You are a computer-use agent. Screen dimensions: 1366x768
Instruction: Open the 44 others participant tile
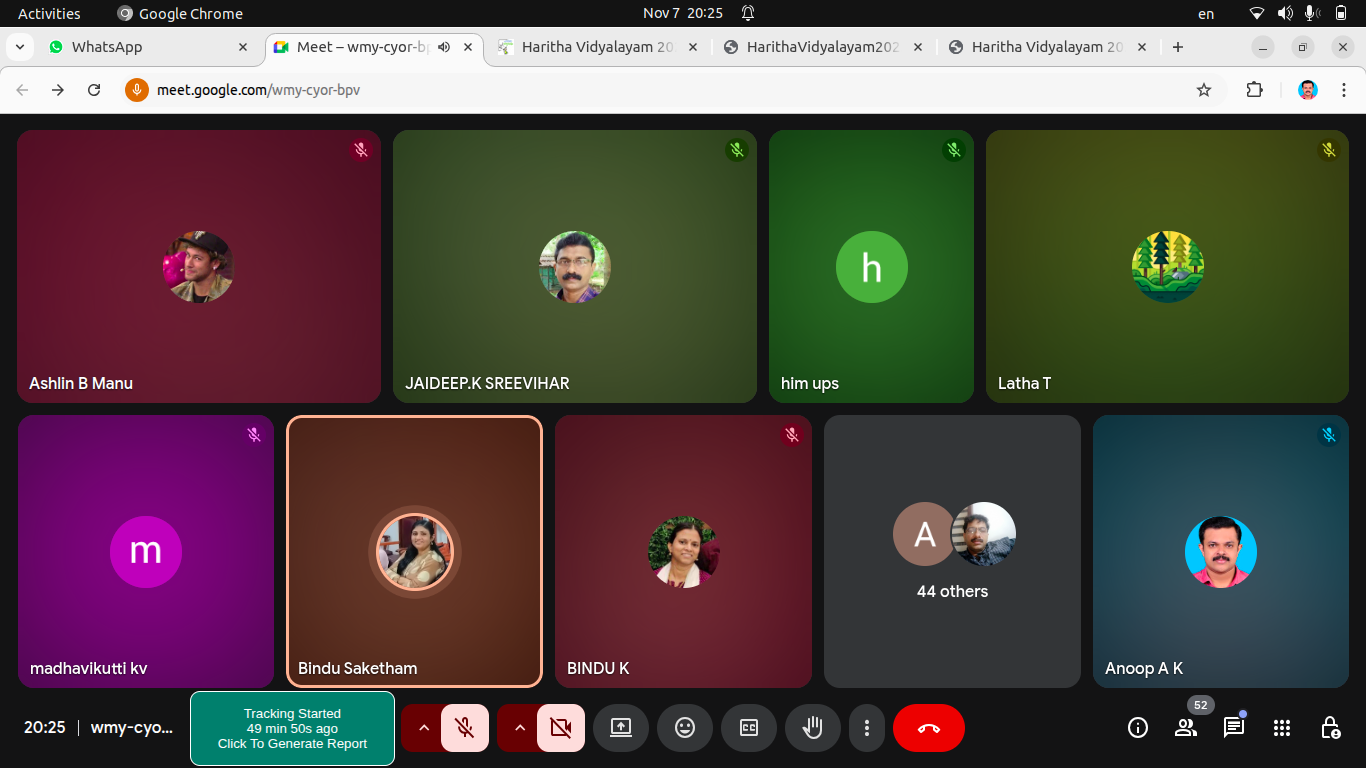(952, 552)
